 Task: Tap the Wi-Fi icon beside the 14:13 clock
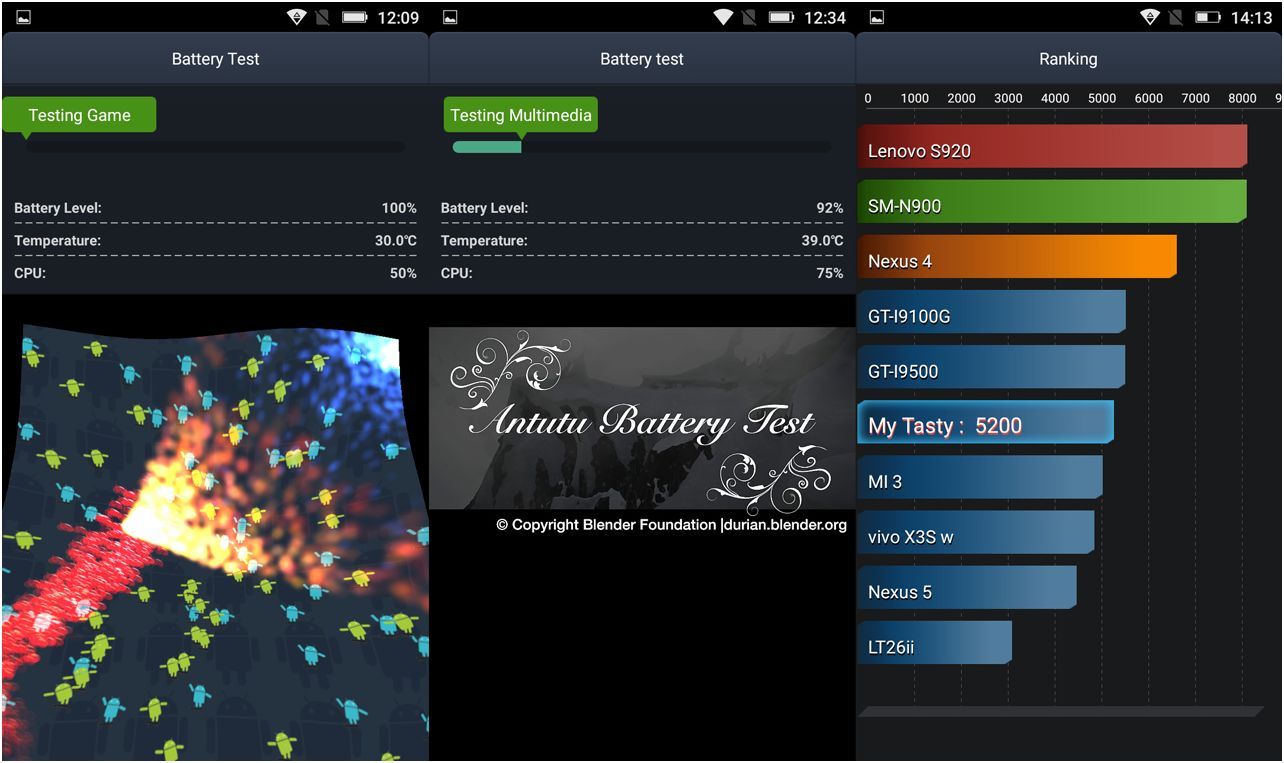click(x=1151, y=17)
